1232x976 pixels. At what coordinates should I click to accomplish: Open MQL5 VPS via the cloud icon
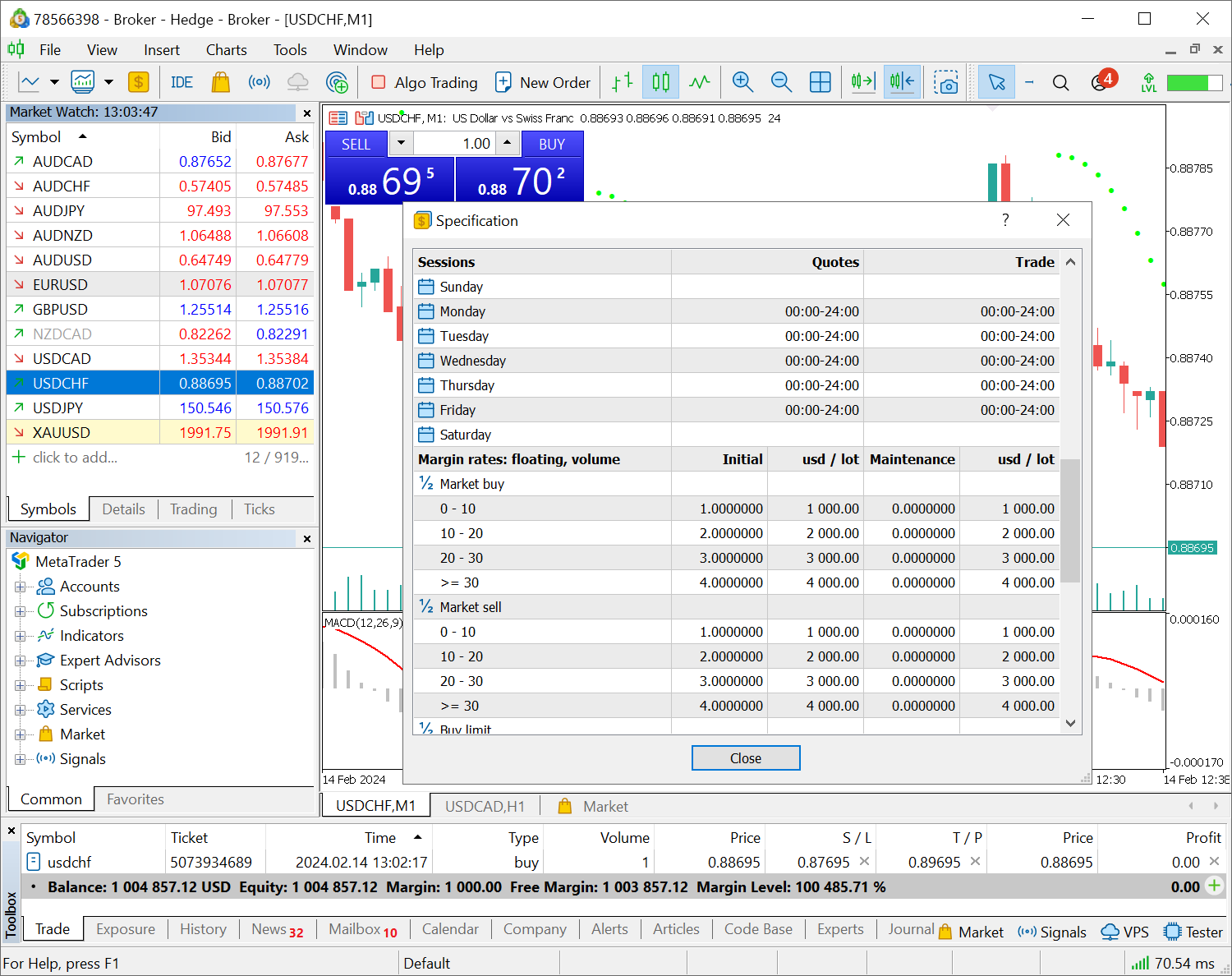tap(297, 82)
